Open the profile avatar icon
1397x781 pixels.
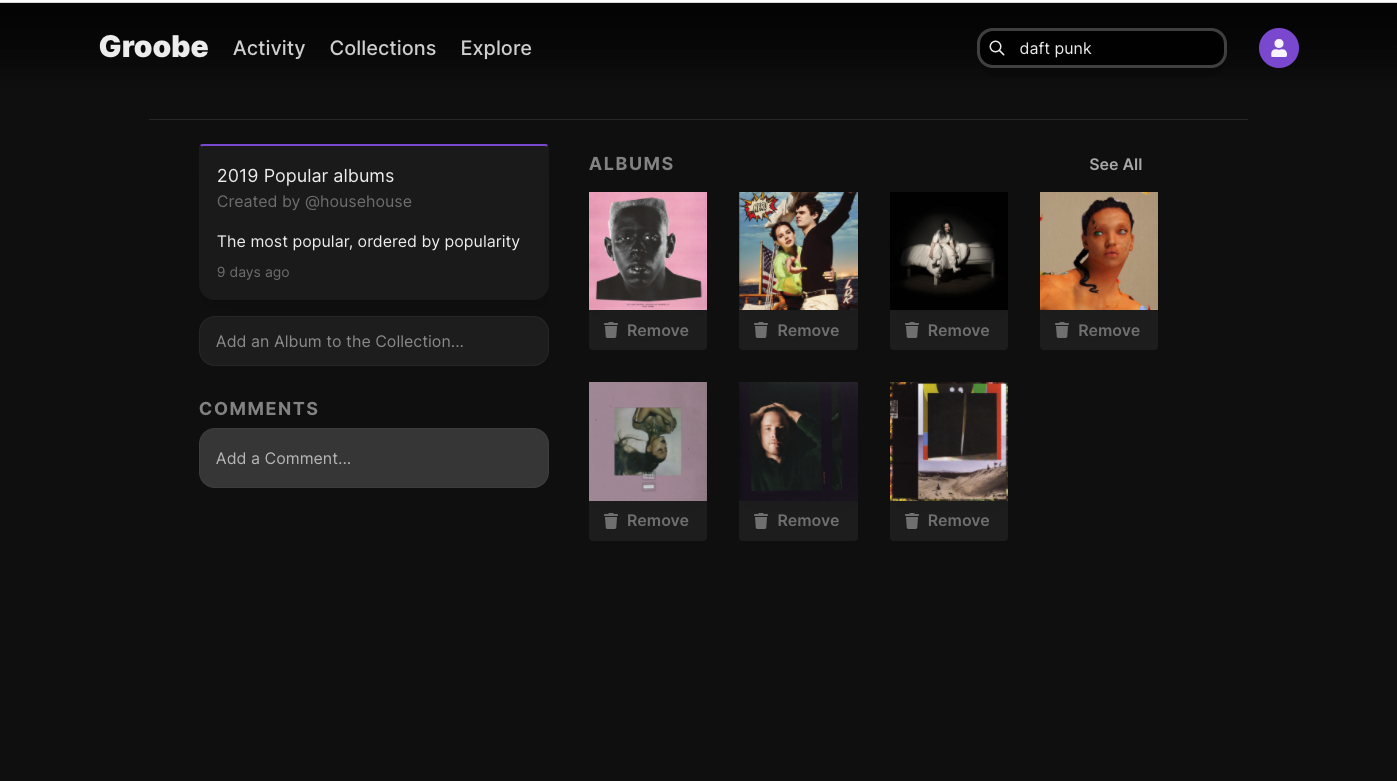point(1279,47)
